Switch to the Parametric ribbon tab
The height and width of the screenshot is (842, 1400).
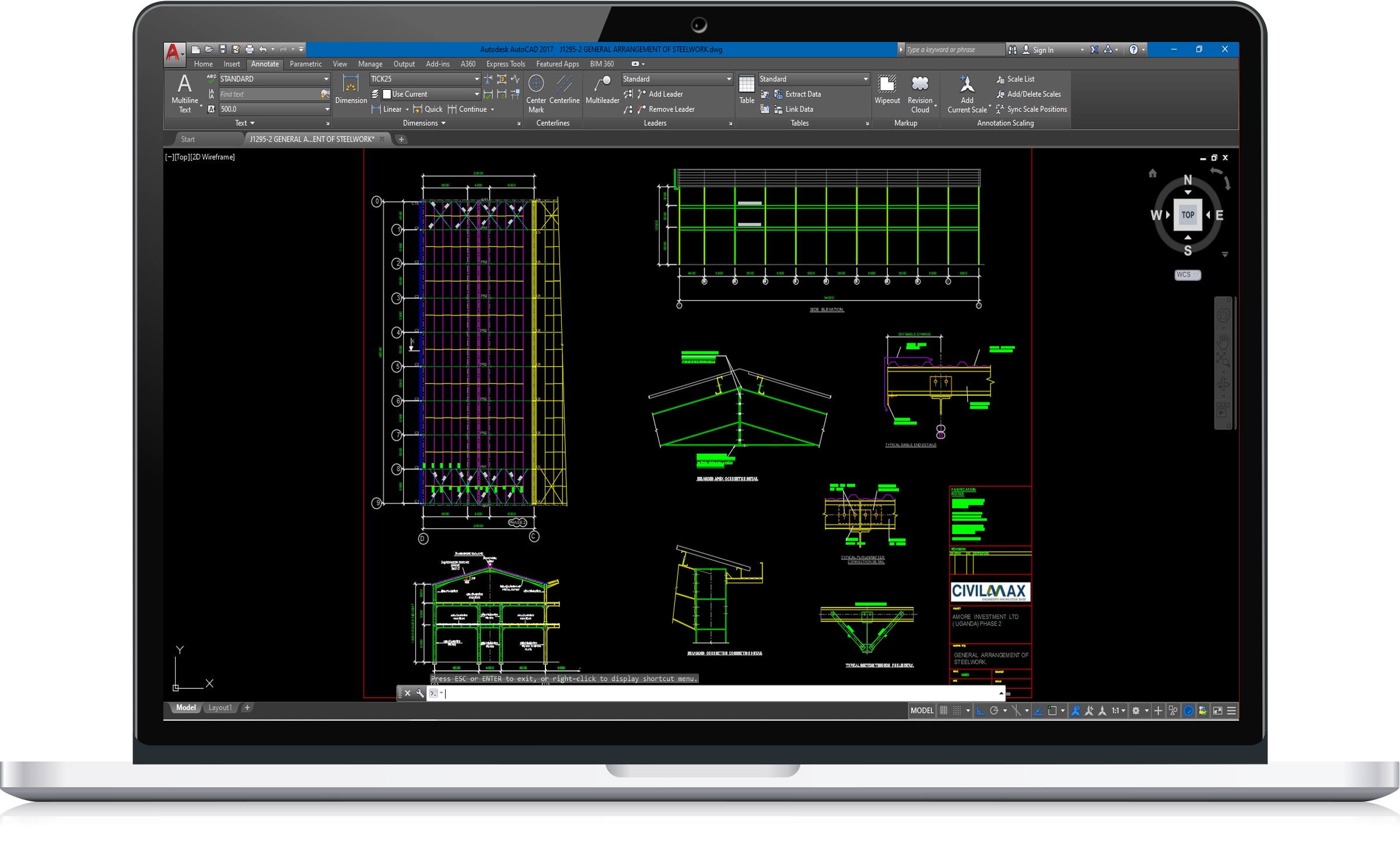(x=305, y=64)
